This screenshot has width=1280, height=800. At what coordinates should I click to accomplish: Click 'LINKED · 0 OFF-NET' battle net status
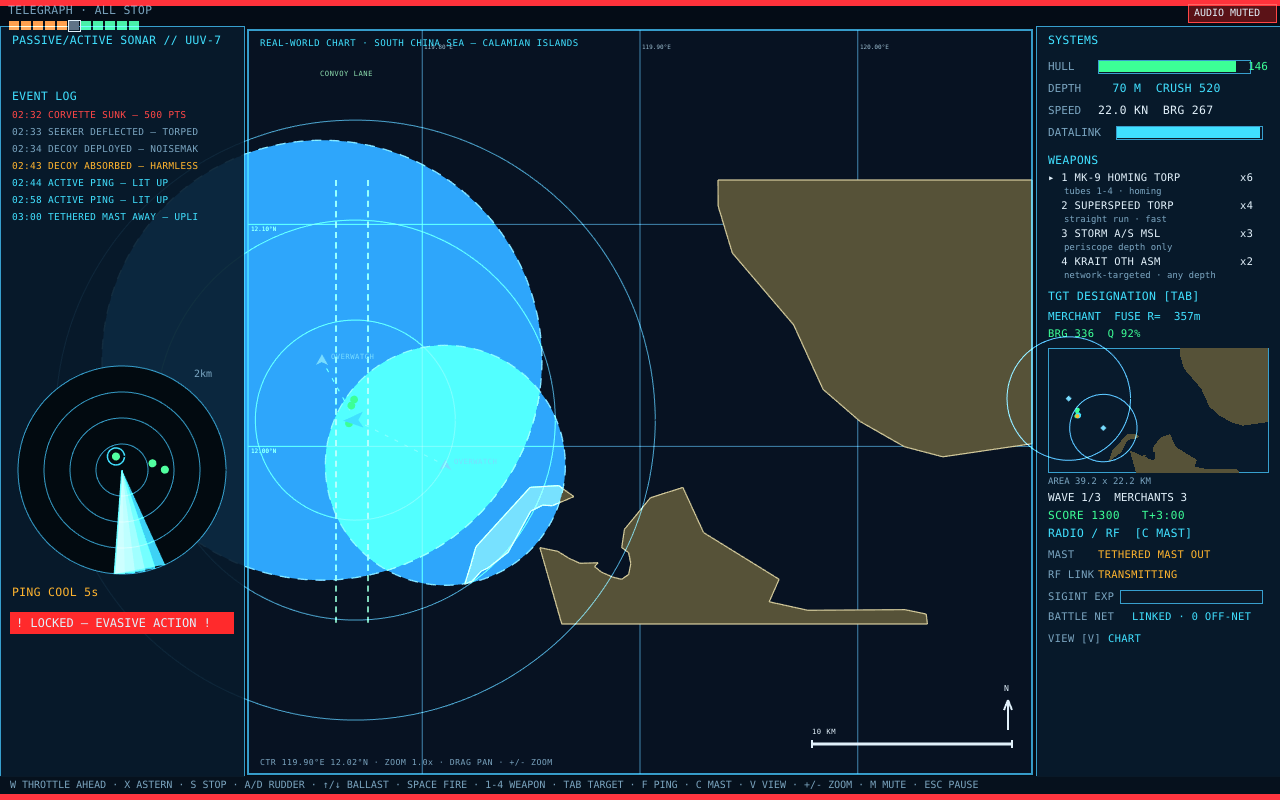pyautogui.click(x=1191, y=616)
